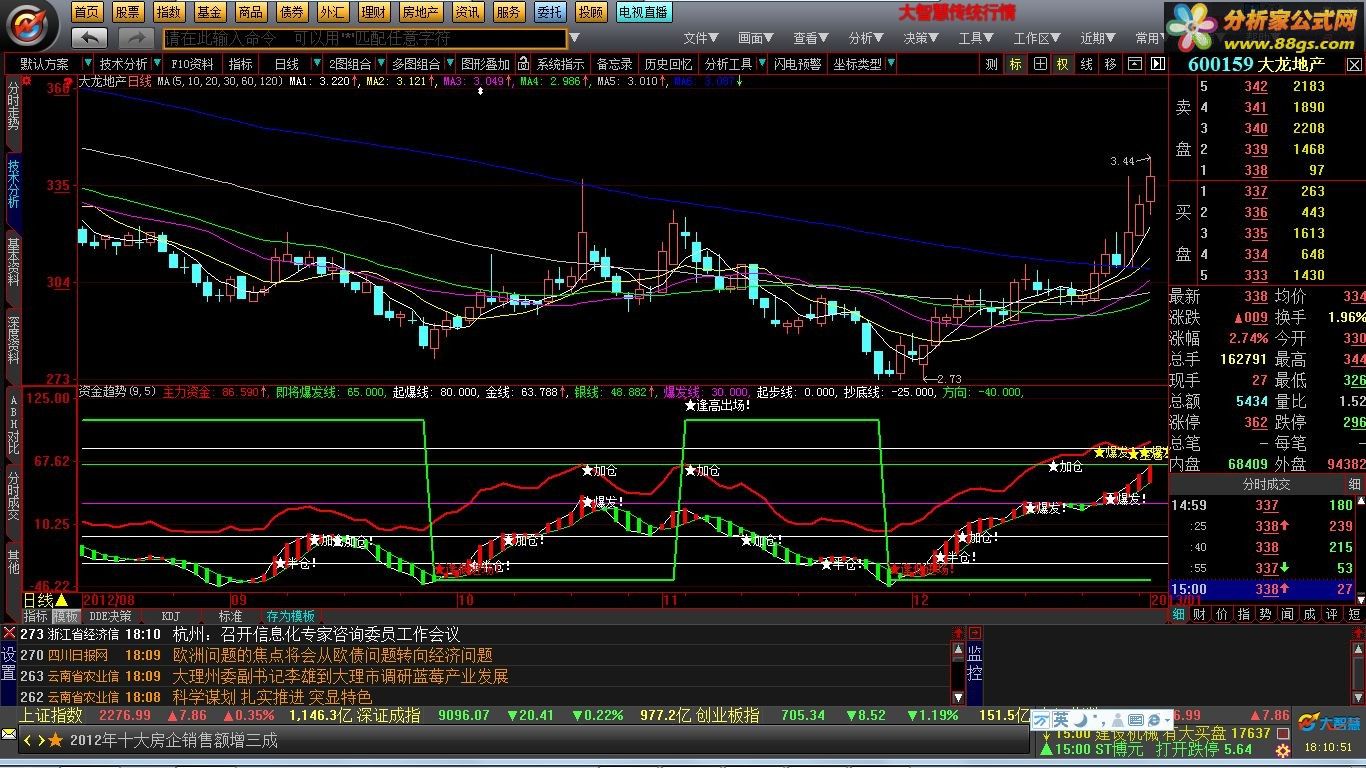Click the 线 draw line icon
Screen dimensions: 1366x768
[1086, 64]
